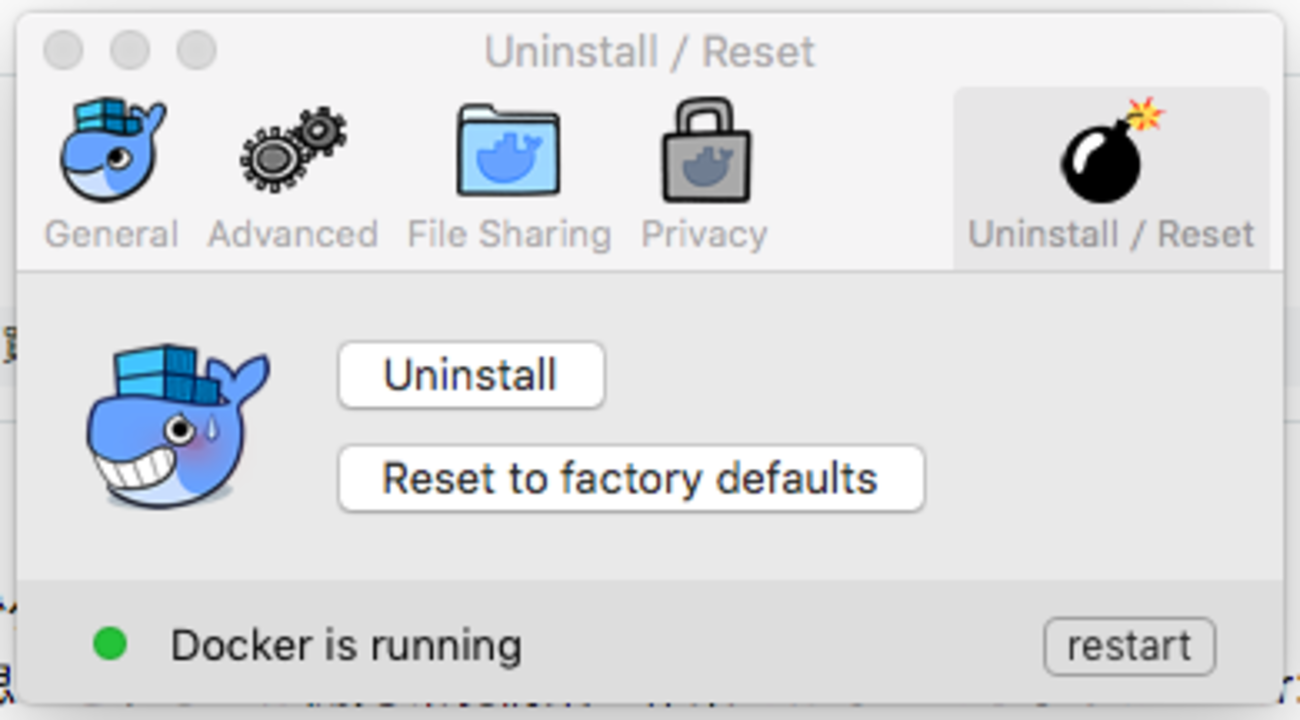Select the File Sharing folder icon
This screenshot has width=1300, height=720.
[x=508, y=150]
